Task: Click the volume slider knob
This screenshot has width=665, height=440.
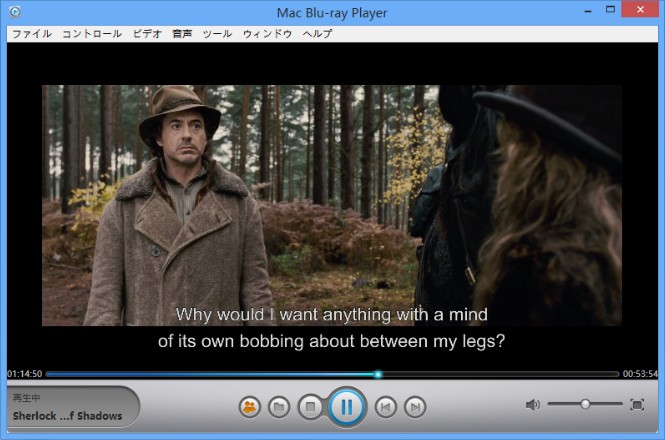Action: (585, 404)
